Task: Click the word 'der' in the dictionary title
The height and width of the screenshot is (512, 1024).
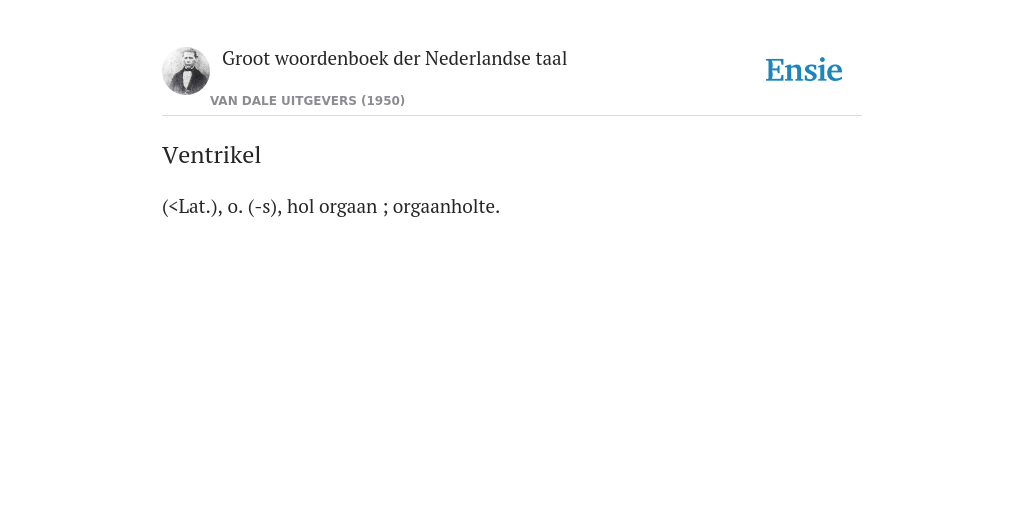Action: (406, 59)
